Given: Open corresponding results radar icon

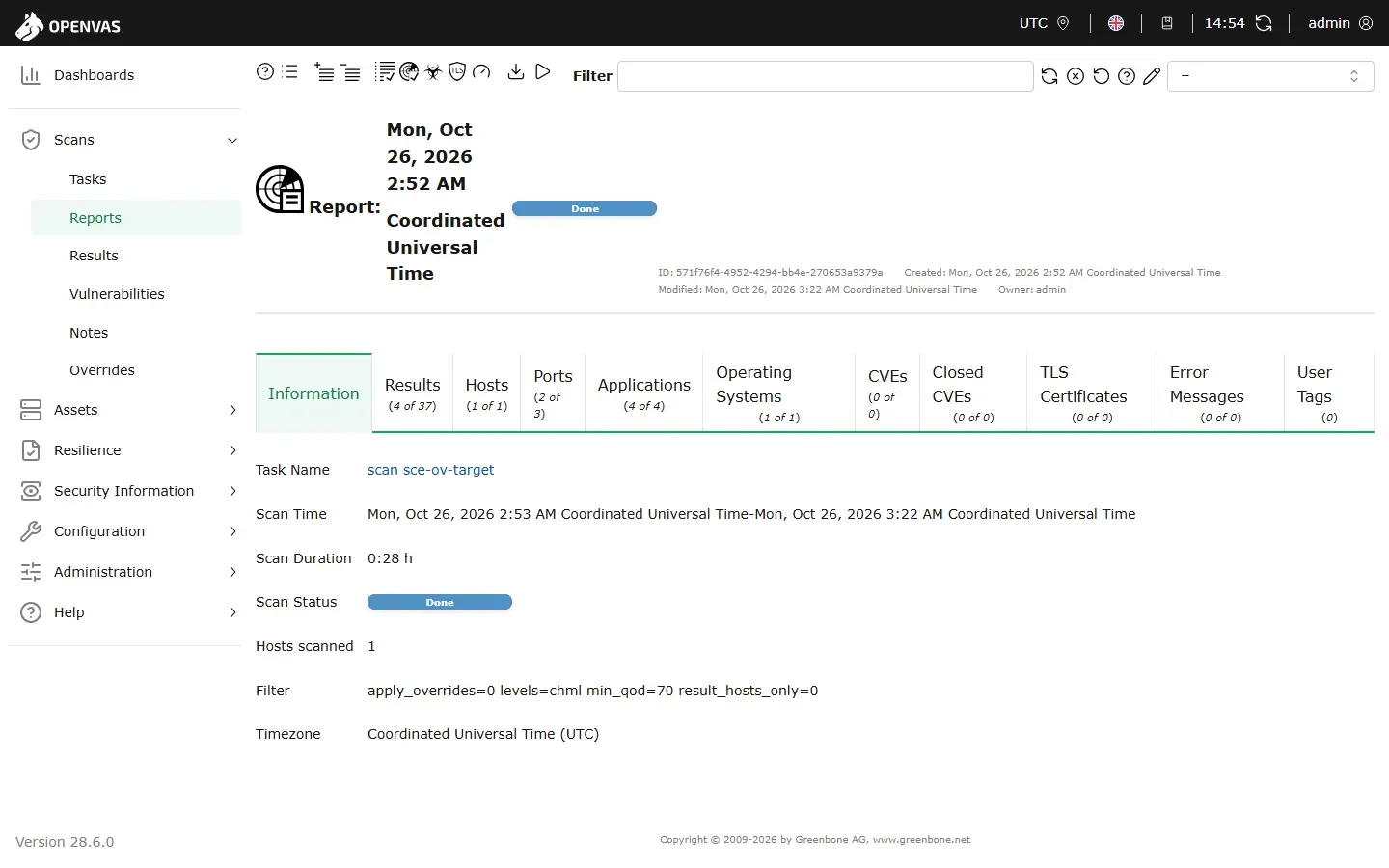Looking at the screenshot, I should (409, 72).
